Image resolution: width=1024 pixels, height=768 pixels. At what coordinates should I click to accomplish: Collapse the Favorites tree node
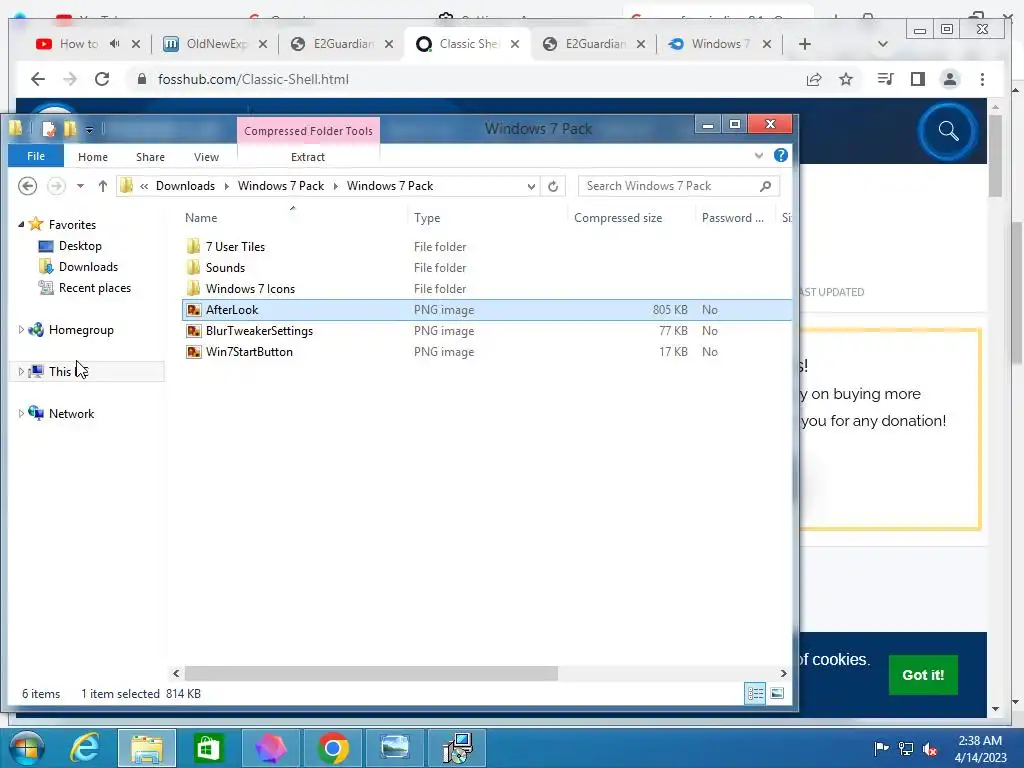(x=21, y=224)
